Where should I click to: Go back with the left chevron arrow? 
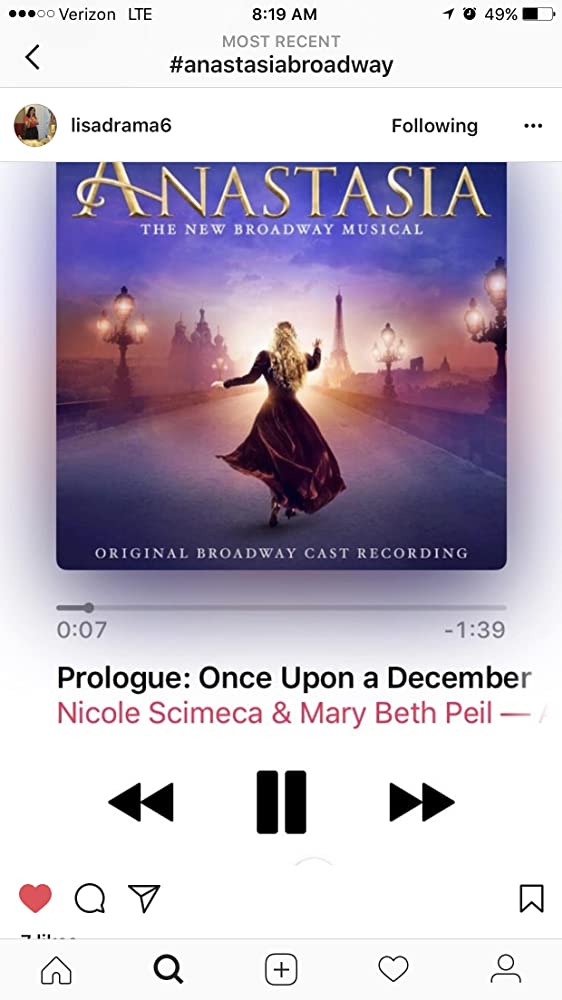click(x=32, y=56)
